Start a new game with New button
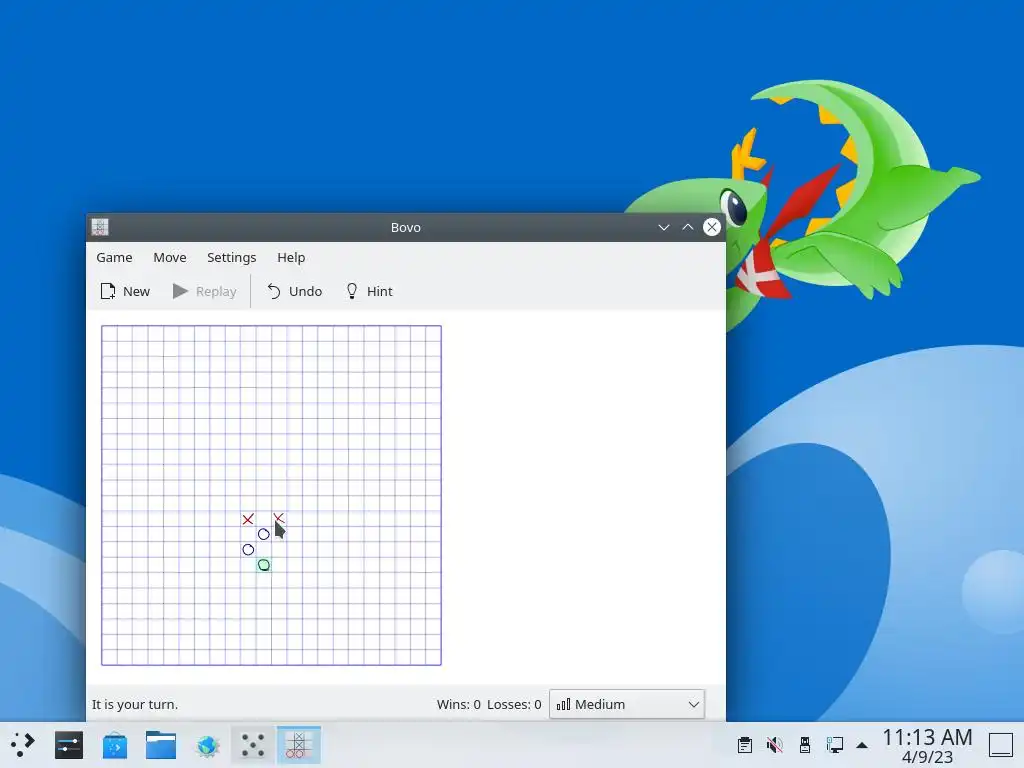This screenshot has height=768, width=1024. coord(125,291)
